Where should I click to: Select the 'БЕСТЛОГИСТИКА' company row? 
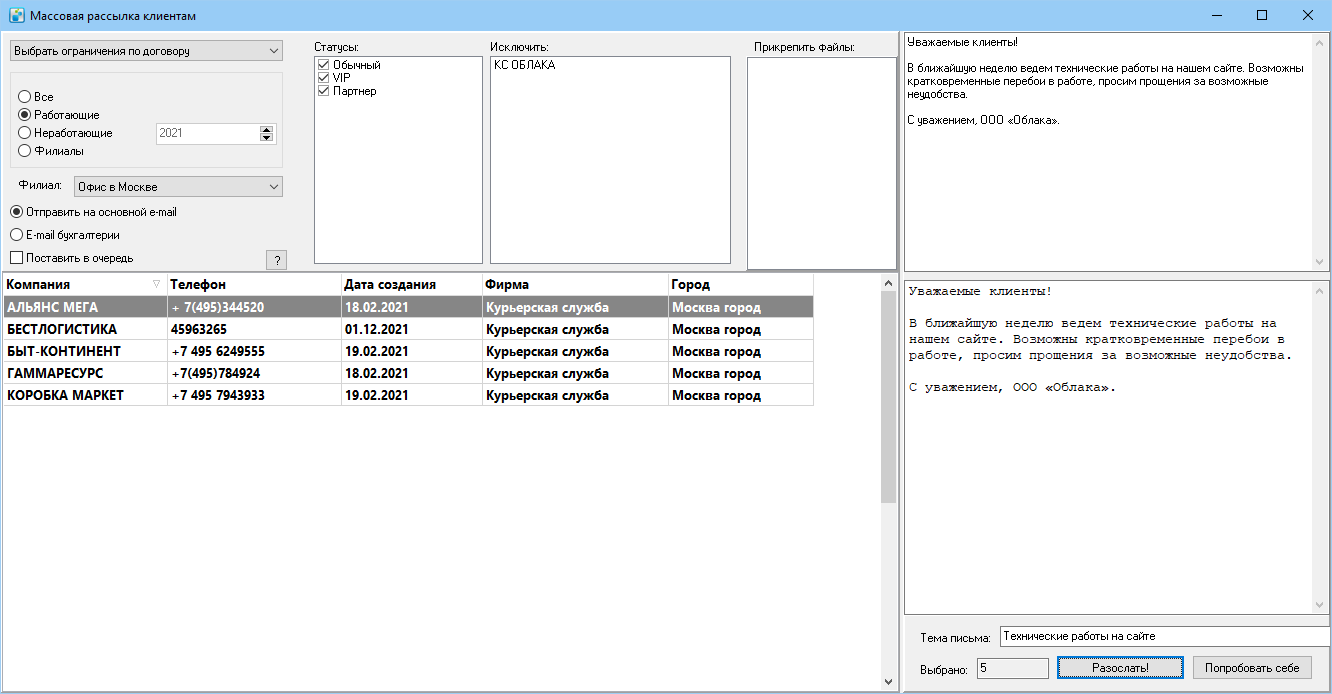tap(408, 329)
